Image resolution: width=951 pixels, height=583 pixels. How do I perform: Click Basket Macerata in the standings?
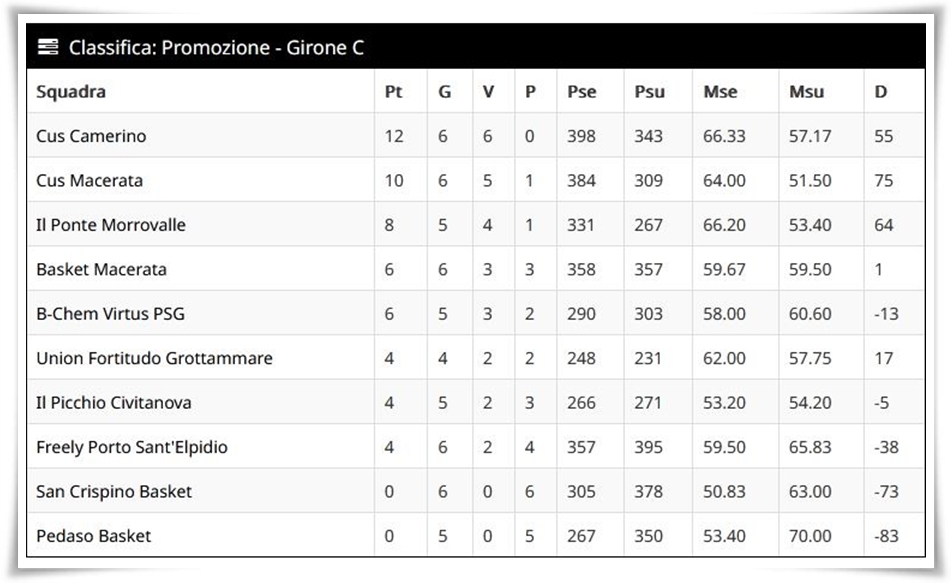point(101,269)
